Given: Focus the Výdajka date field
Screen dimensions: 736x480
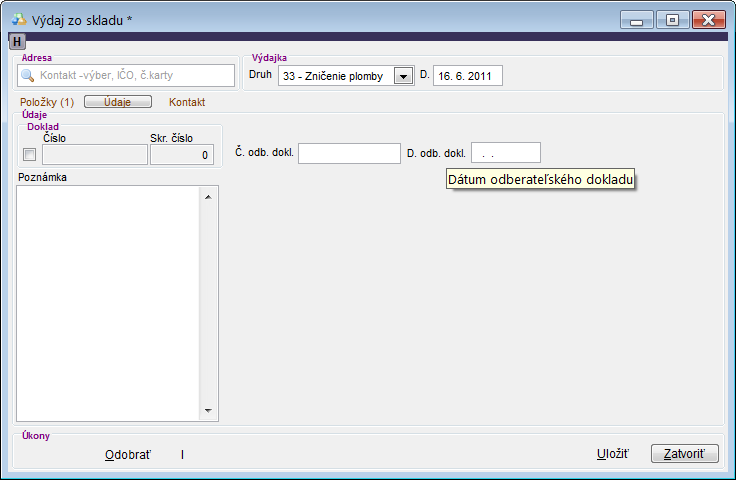Looking at the screenshot, I should point(467,76).
